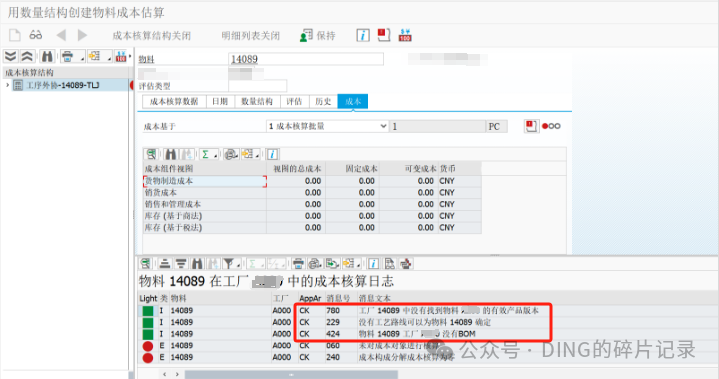Open the sum sigma dropdown in cost component toolbar
Image resolution: width=719 pixels, height=379 pixels.
coord(209,154)
